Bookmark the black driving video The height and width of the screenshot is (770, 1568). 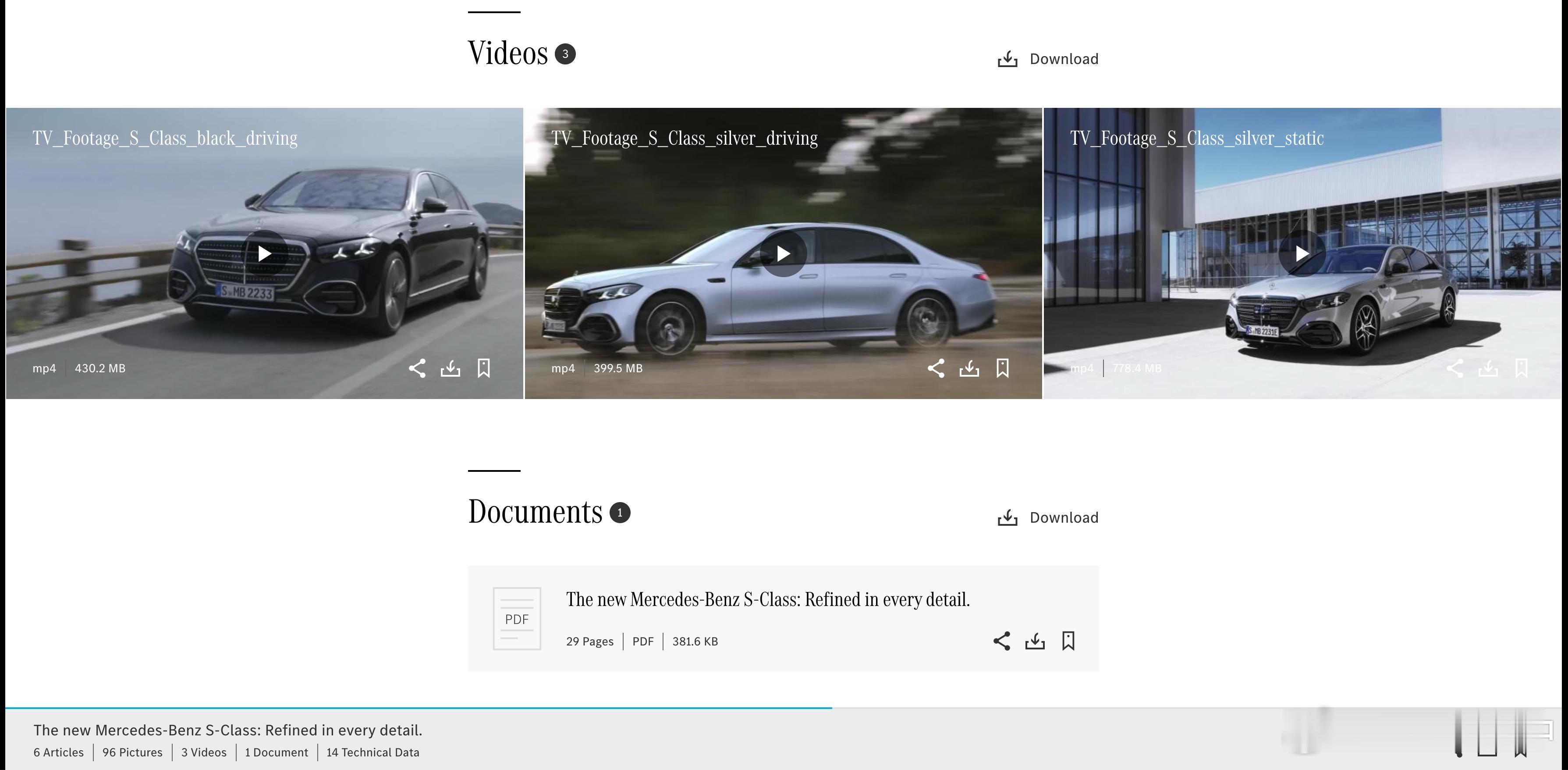pyautogui.click(x=484, y=368)
